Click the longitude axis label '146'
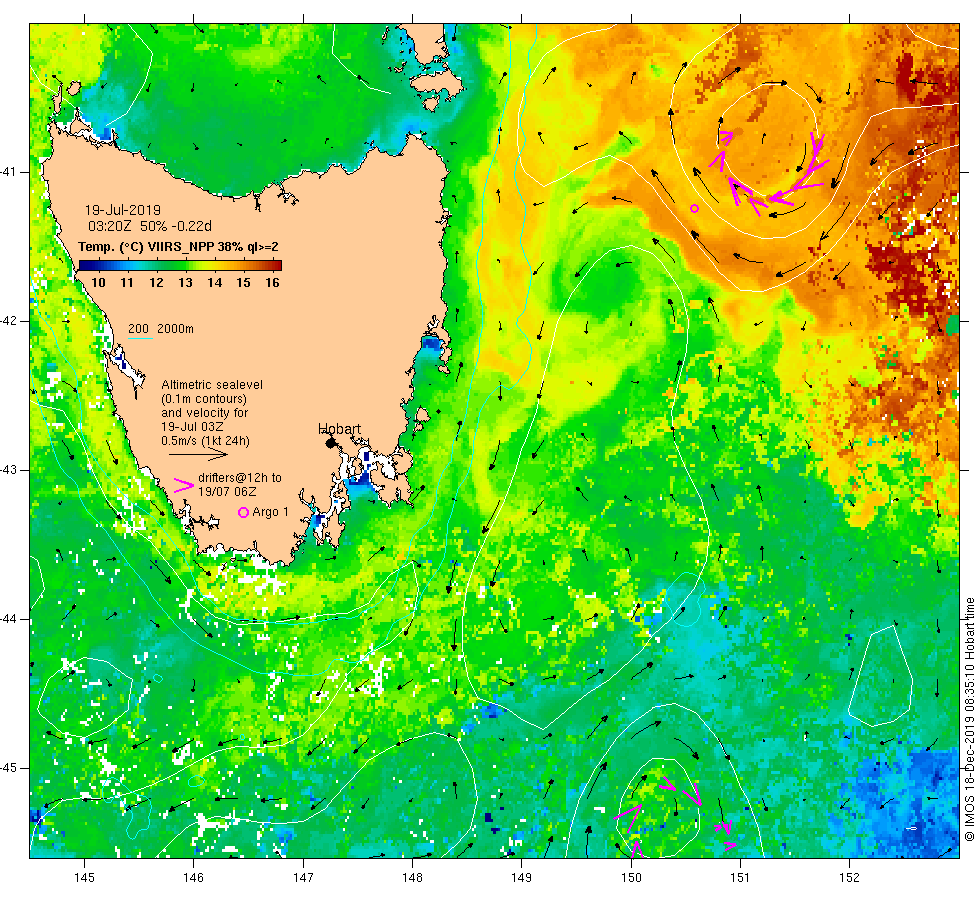 click(194, 878)
